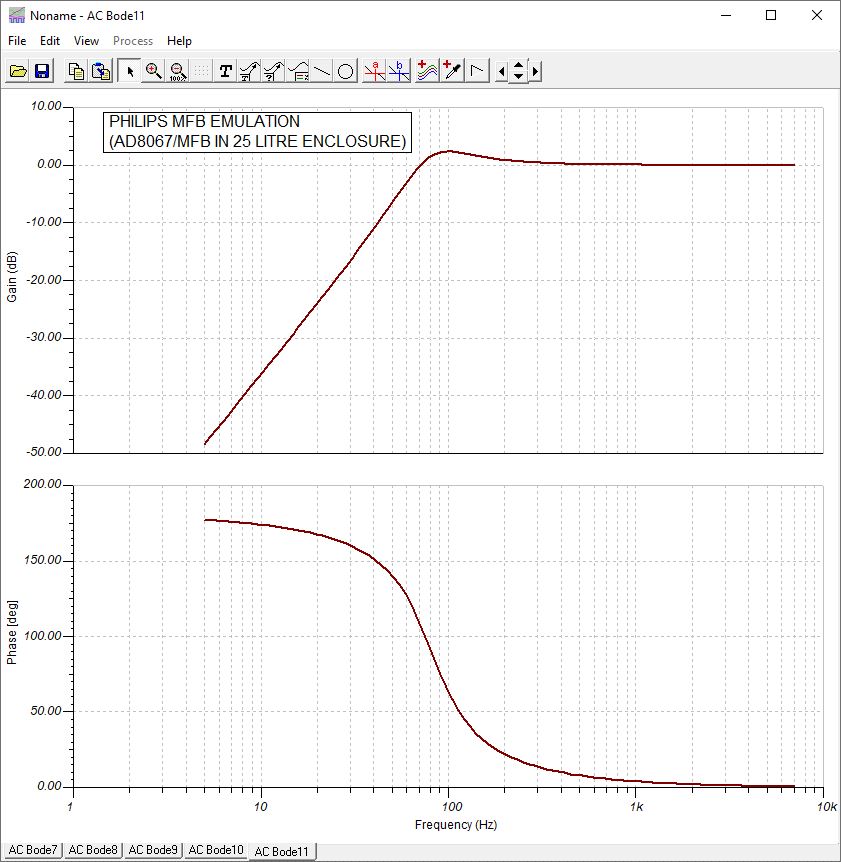The width and height of the screenshot is (841, 862).
Task: Select the arrow pointer tool
Action: click(130, 71)
